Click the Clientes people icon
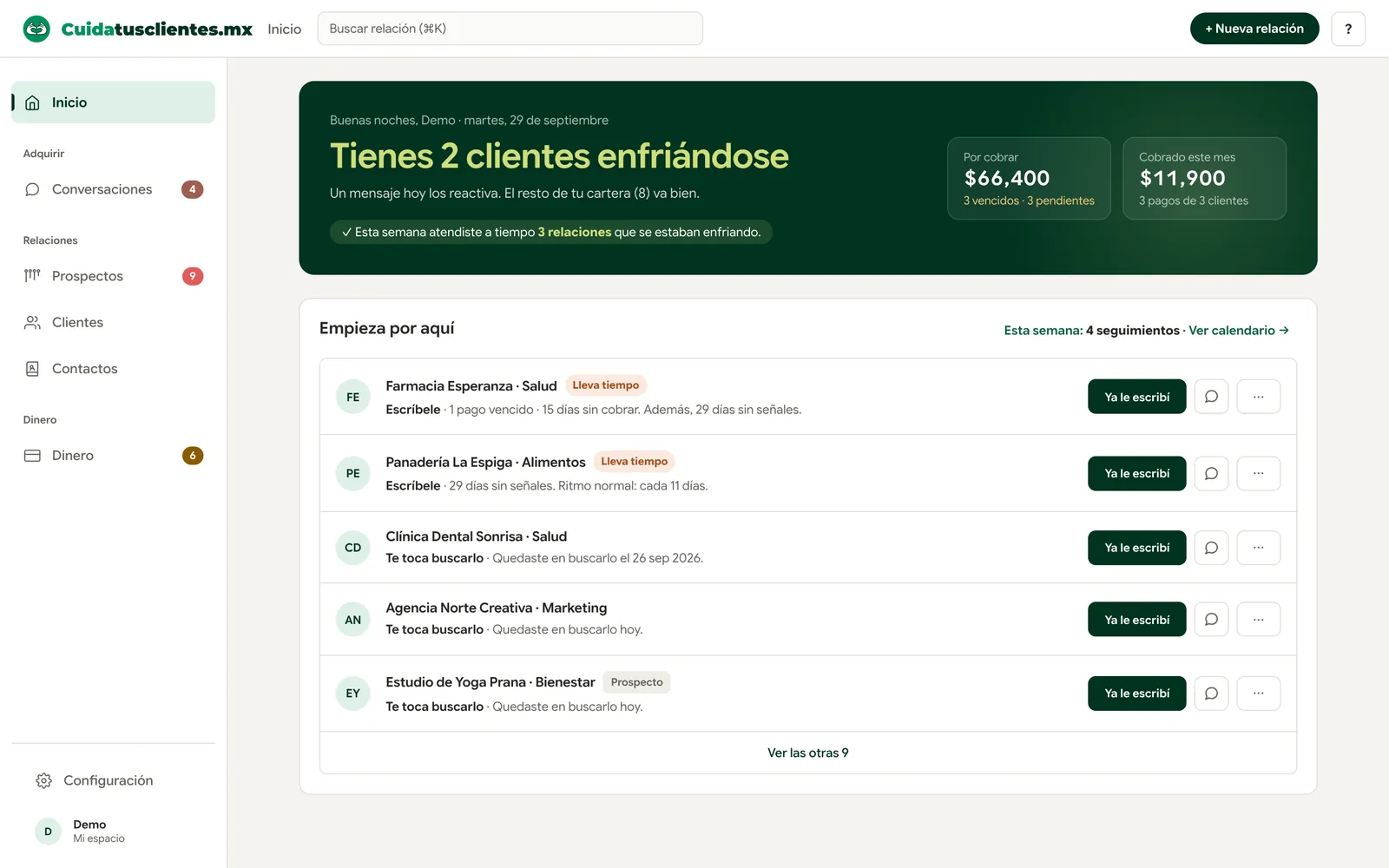Viewport: 1389px width, 868px height. (32, 322)
